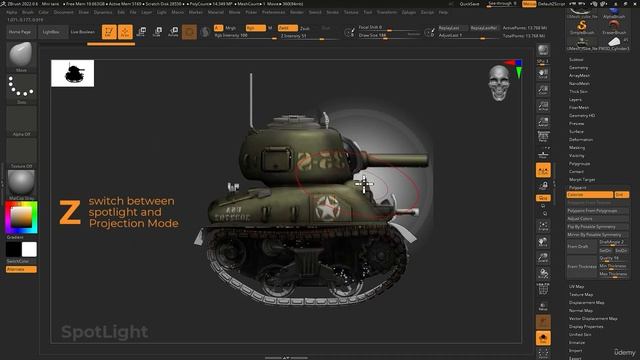Screen dimensions: 640x360
Task: Click the Actual size icon
Action: tap(543, 106)
